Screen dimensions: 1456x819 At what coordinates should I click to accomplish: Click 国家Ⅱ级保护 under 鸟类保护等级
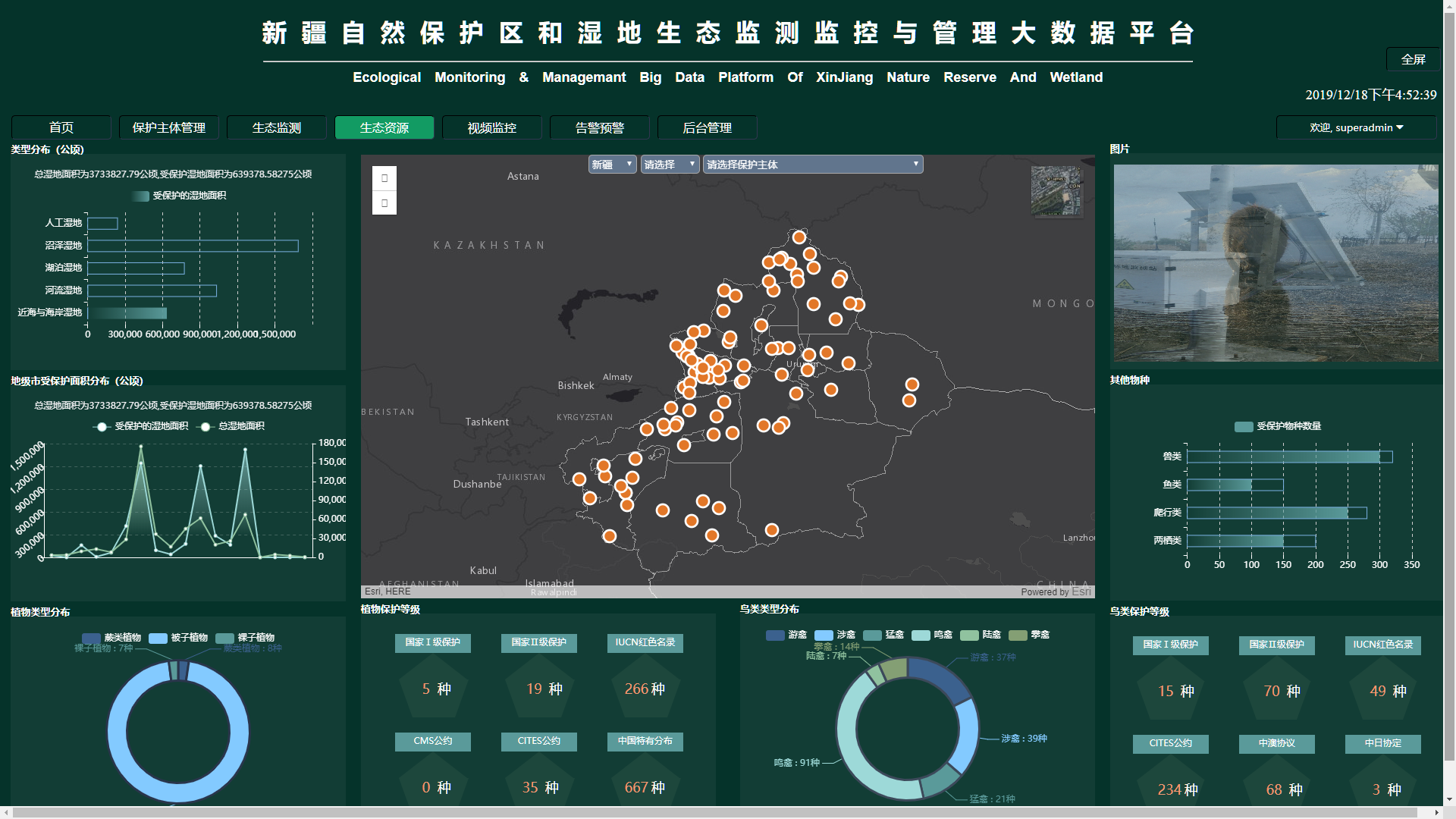(1277, 645)
